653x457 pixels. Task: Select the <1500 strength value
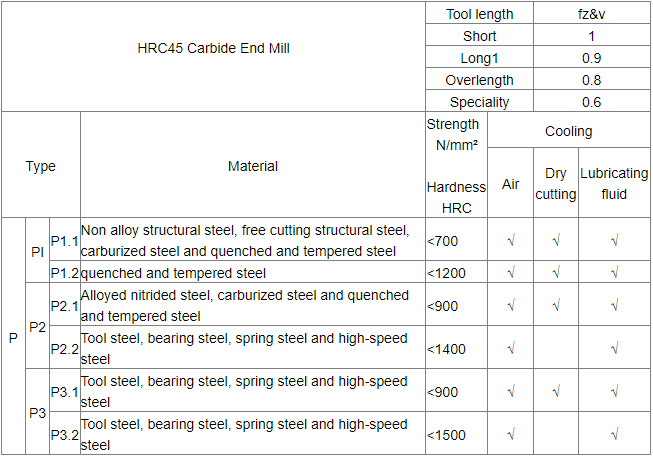[x=444, y=435]
